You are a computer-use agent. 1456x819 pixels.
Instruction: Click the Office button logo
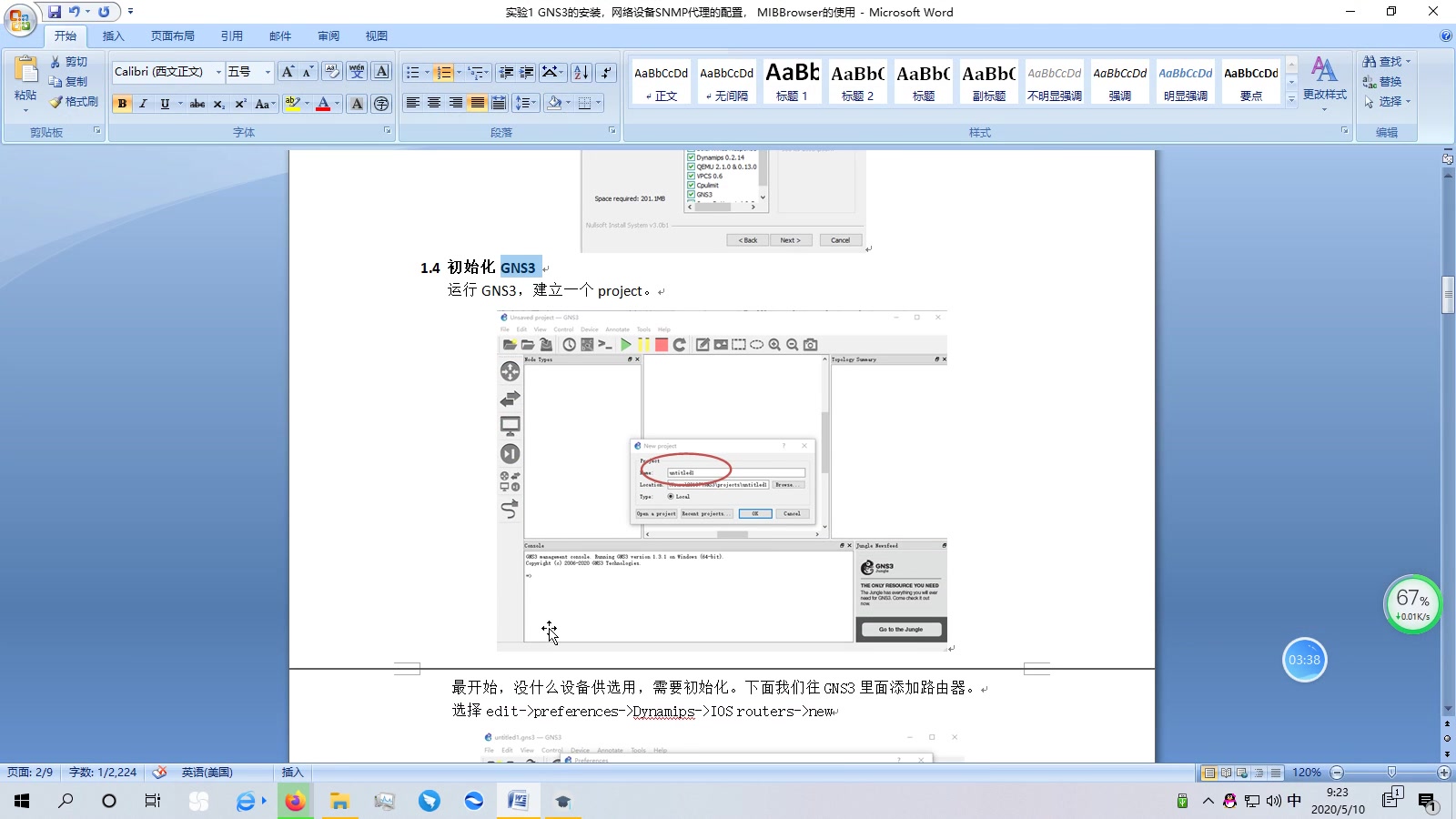(x=20, y=20)
